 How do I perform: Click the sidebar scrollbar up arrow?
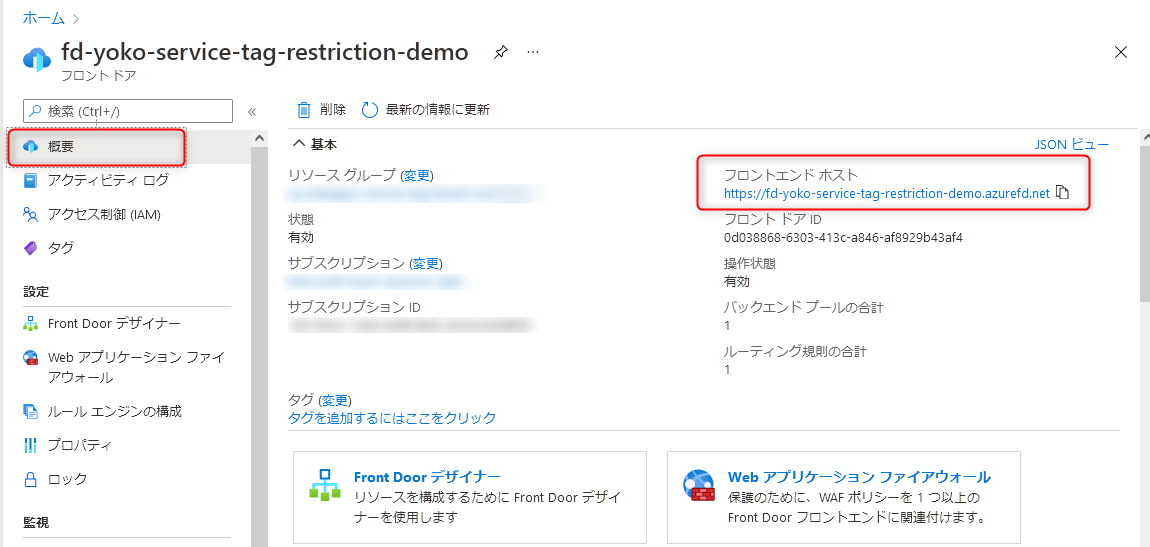(x=258, y=137)
